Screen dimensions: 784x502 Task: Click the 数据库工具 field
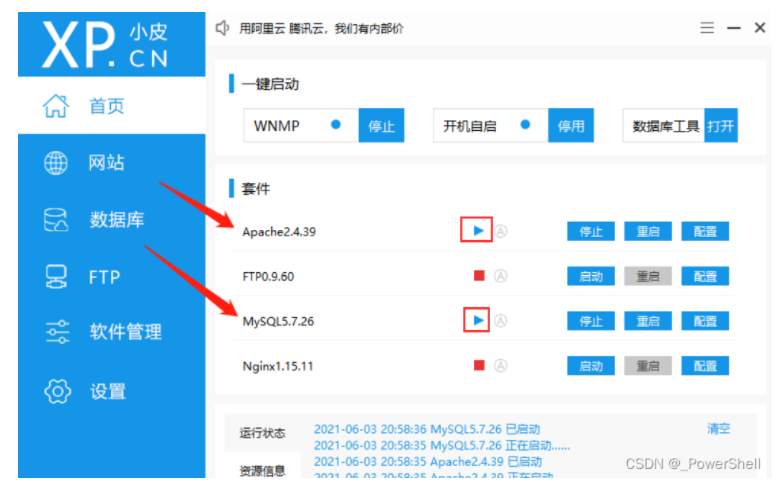664,125
